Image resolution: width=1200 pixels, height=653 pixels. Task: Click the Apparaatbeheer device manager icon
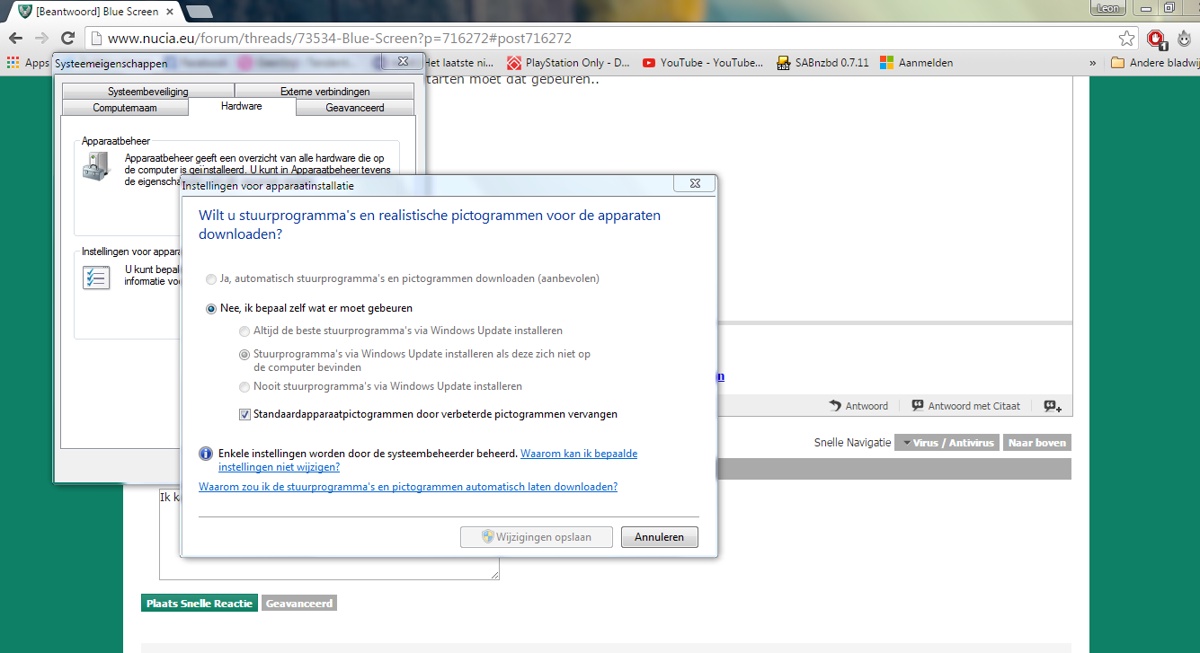(96, 168)
